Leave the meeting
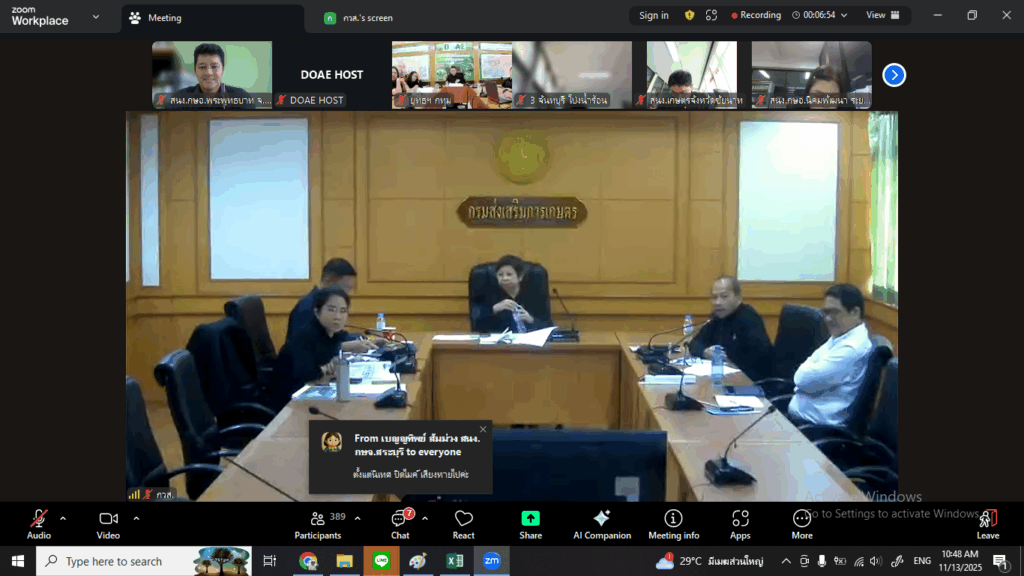 (x=987, y=519)
